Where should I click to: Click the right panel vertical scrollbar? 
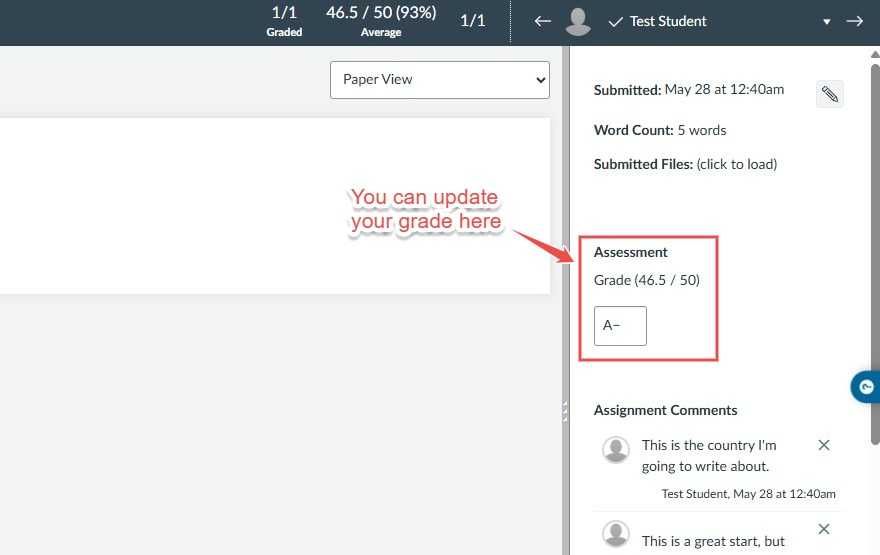pos(875,254)
